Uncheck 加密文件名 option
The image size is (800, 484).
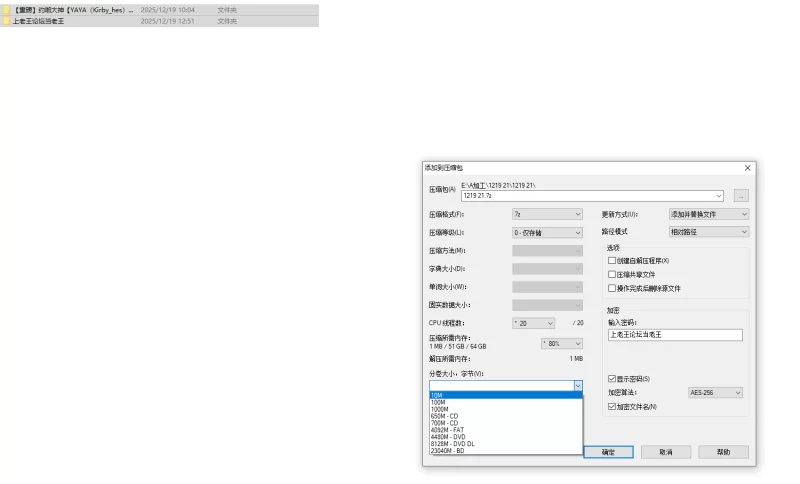point(612,407)
